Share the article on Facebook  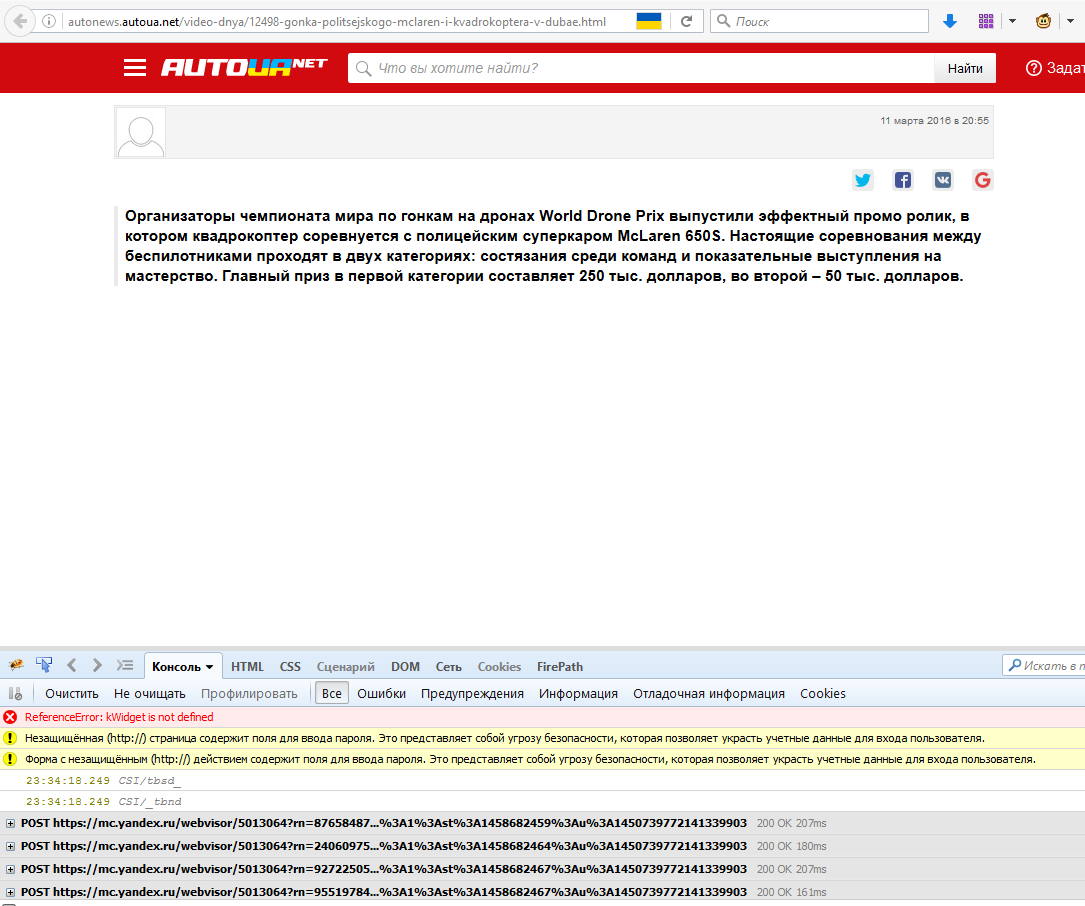click(x=903, y=180)
